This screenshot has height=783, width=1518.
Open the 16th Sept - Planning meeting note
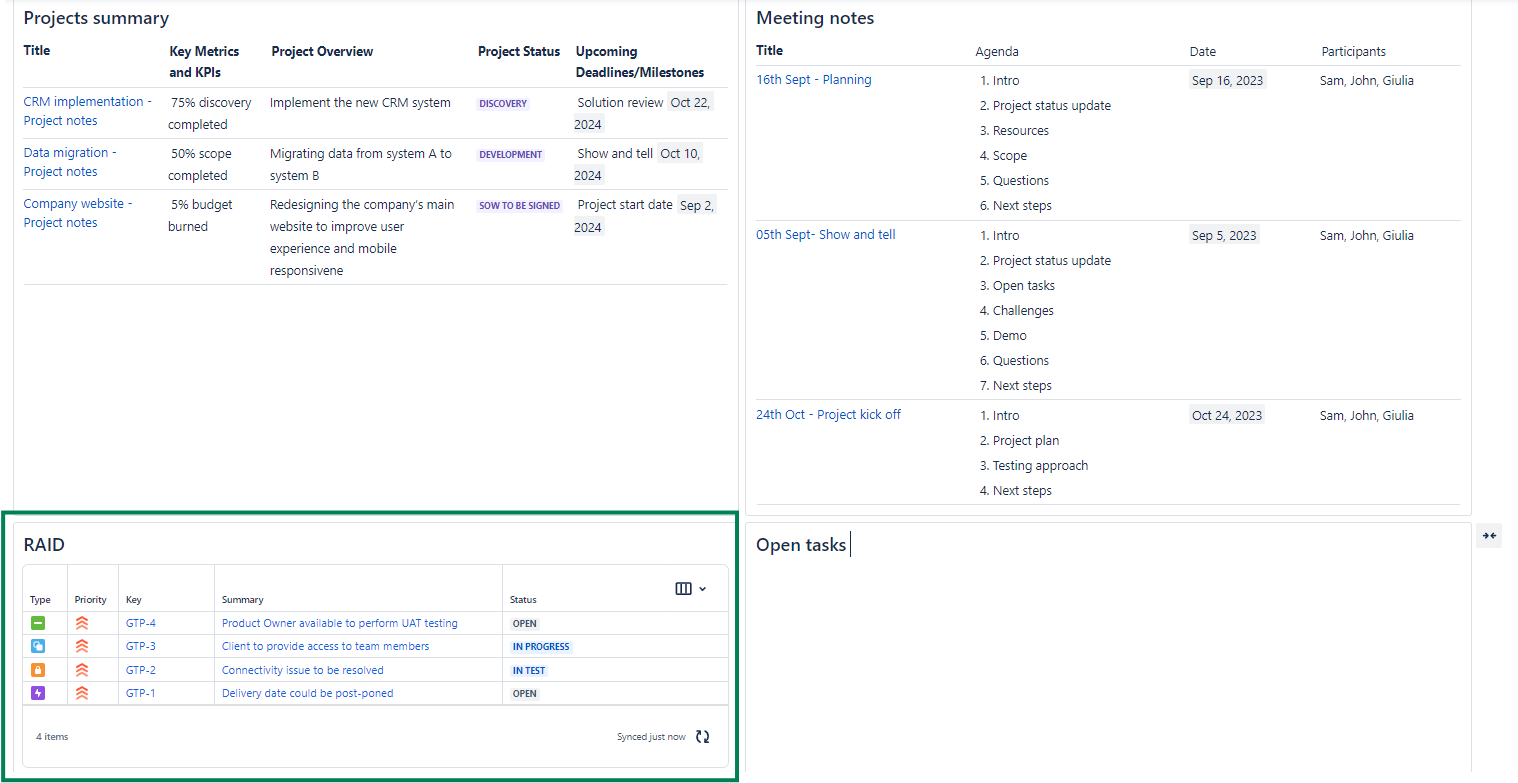[x=813, y=79]
